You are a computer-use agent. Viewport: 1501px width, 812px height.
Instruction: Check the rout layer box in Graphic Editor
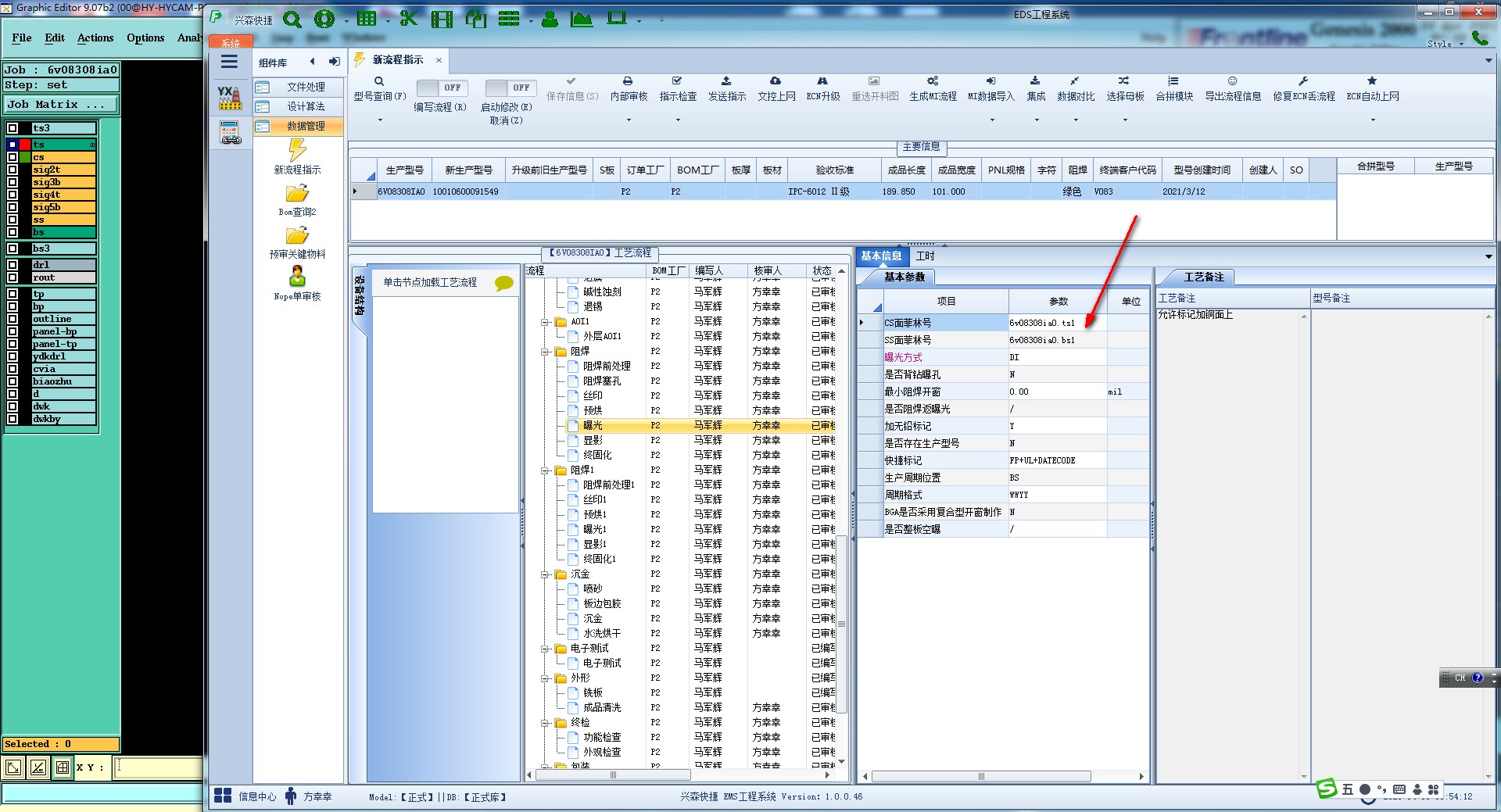[x=13, y=277]
